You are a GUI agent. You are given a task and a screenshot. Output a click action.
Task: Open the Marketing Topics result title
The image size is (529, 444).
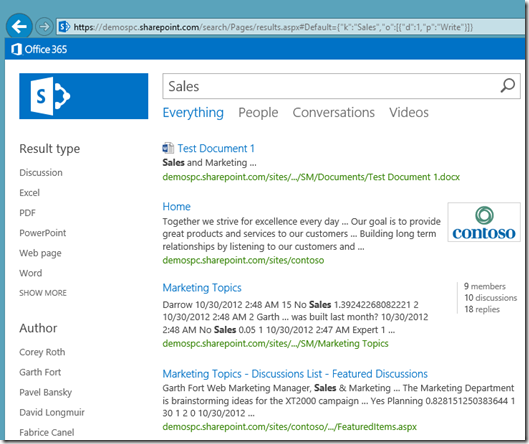point(202,288)
